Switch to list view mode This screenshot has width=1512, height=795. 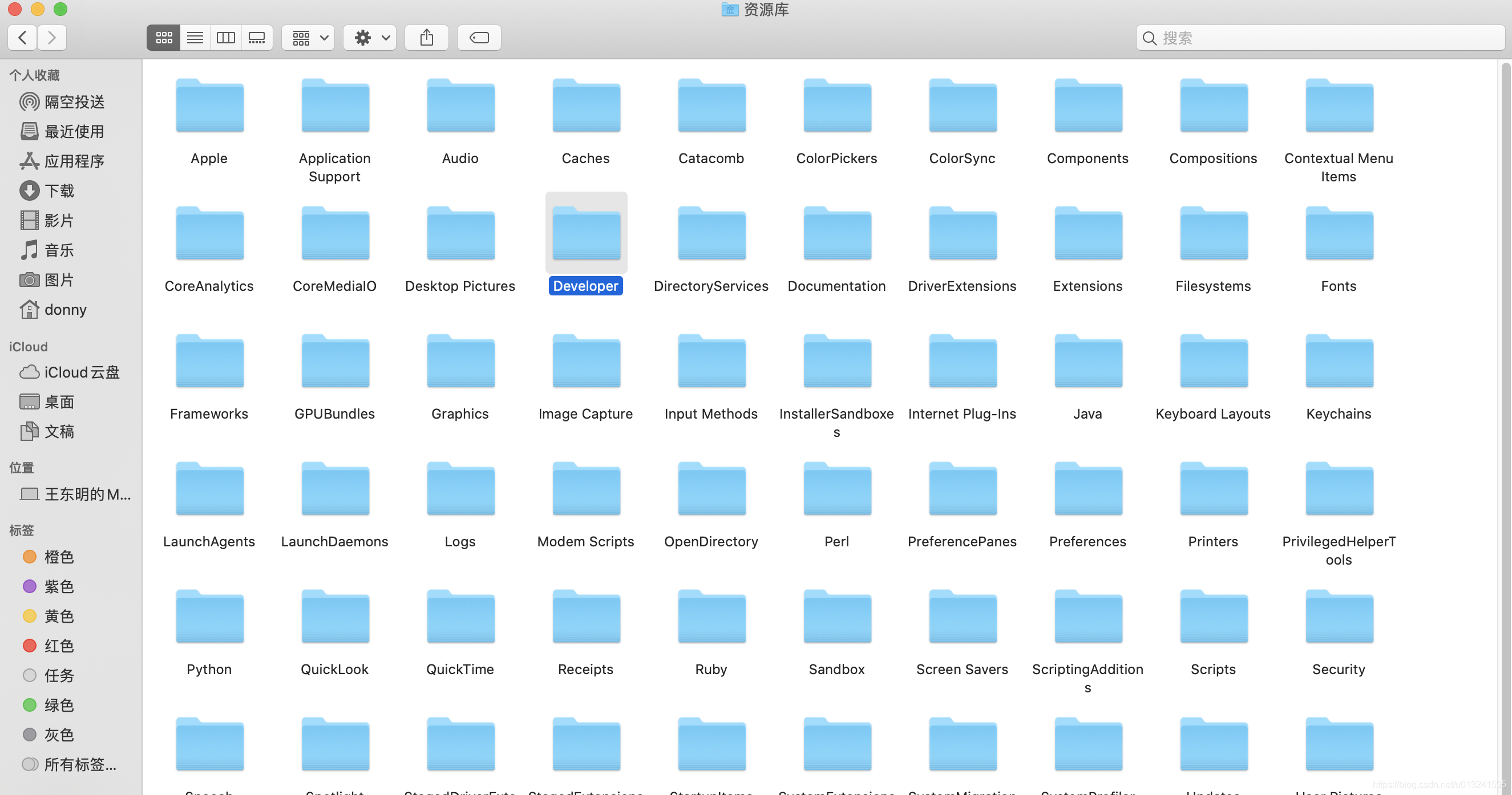pyautogui.click(x=195, y=38)
